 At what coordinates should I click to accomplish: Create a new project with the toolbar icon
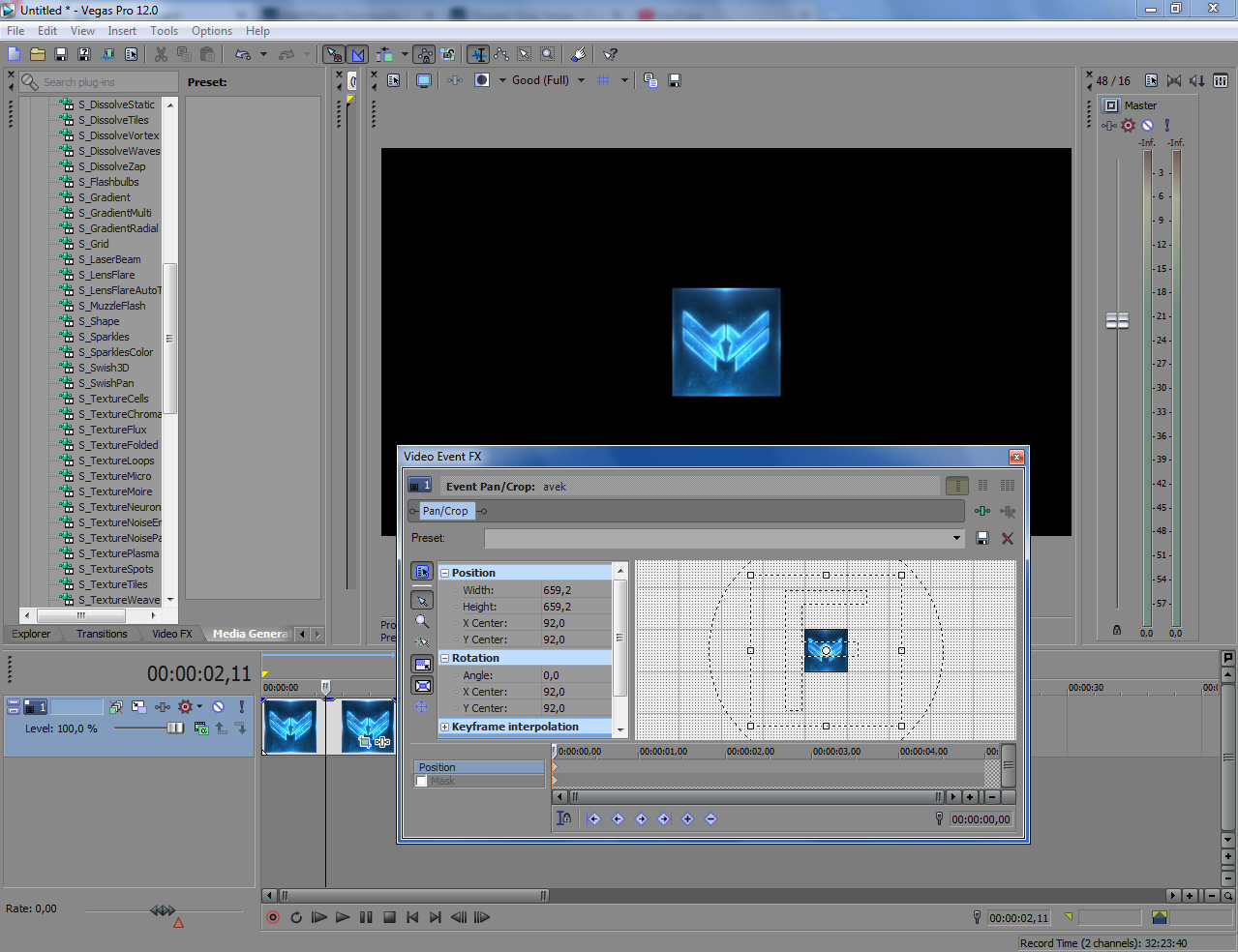(x=15, y=54)
